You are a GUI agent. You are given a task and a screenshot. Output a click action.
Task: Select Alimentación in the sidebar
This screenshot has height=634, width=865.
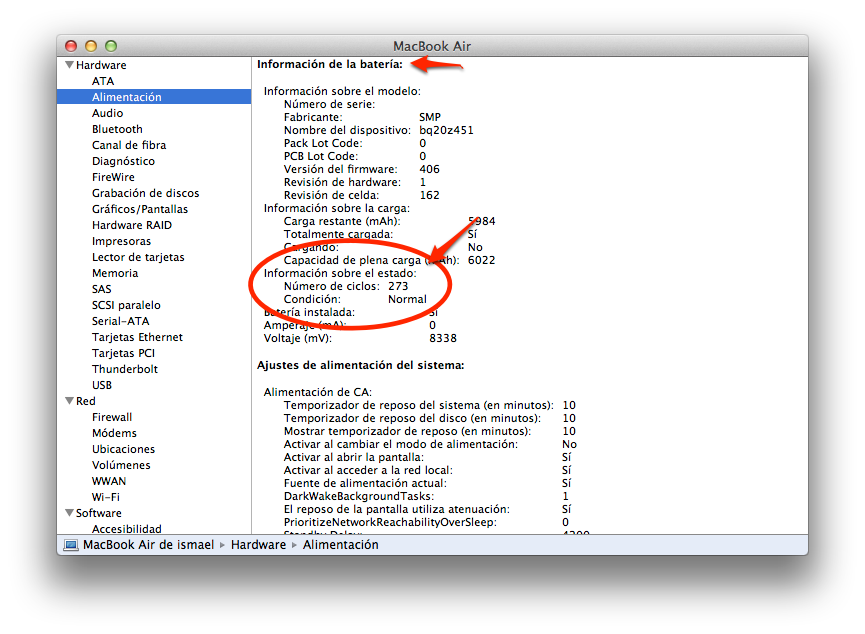click(x=154, y=97)
